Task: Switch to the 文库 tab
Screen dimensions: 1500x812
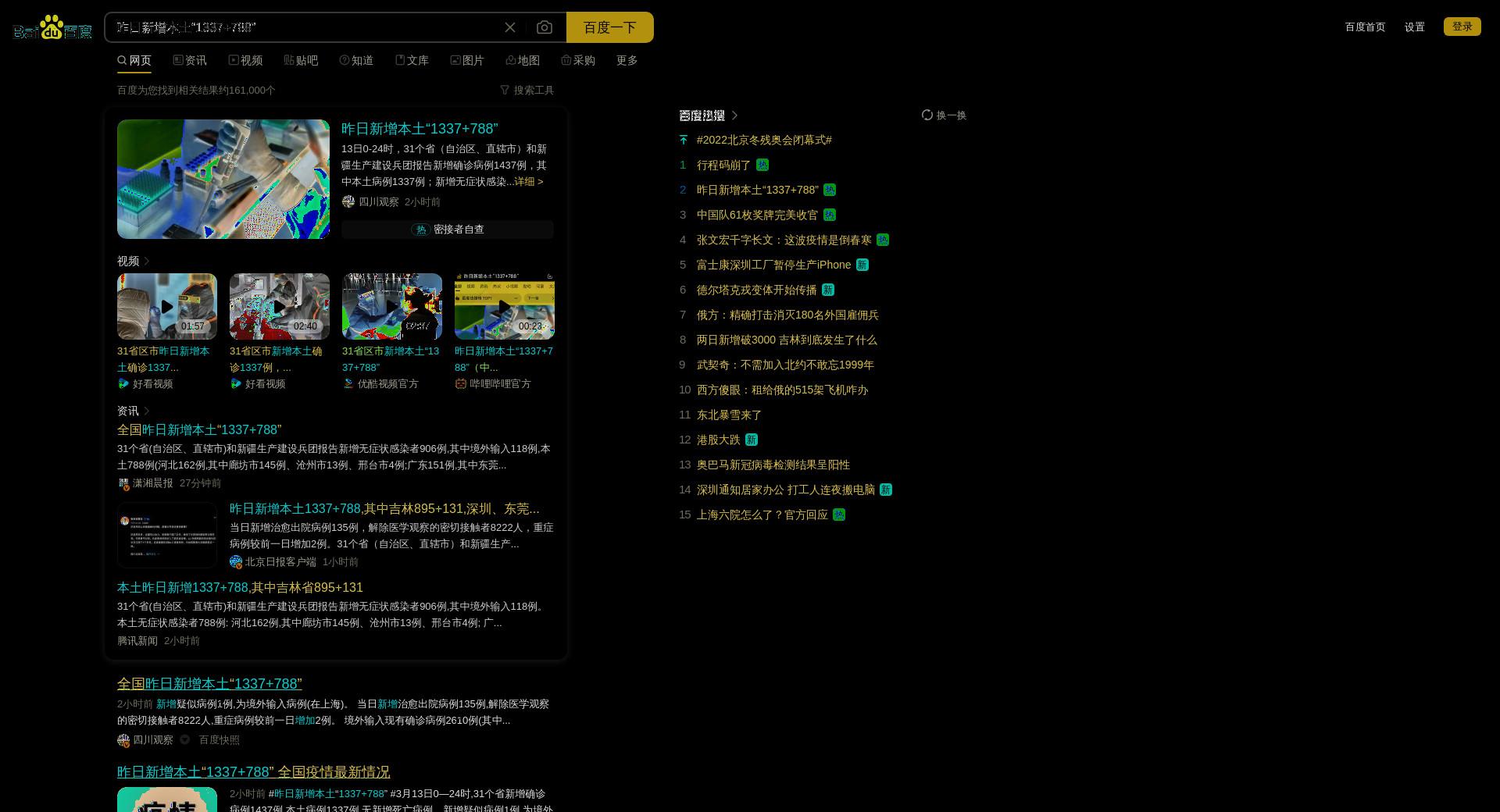Action: coord(412,60)
